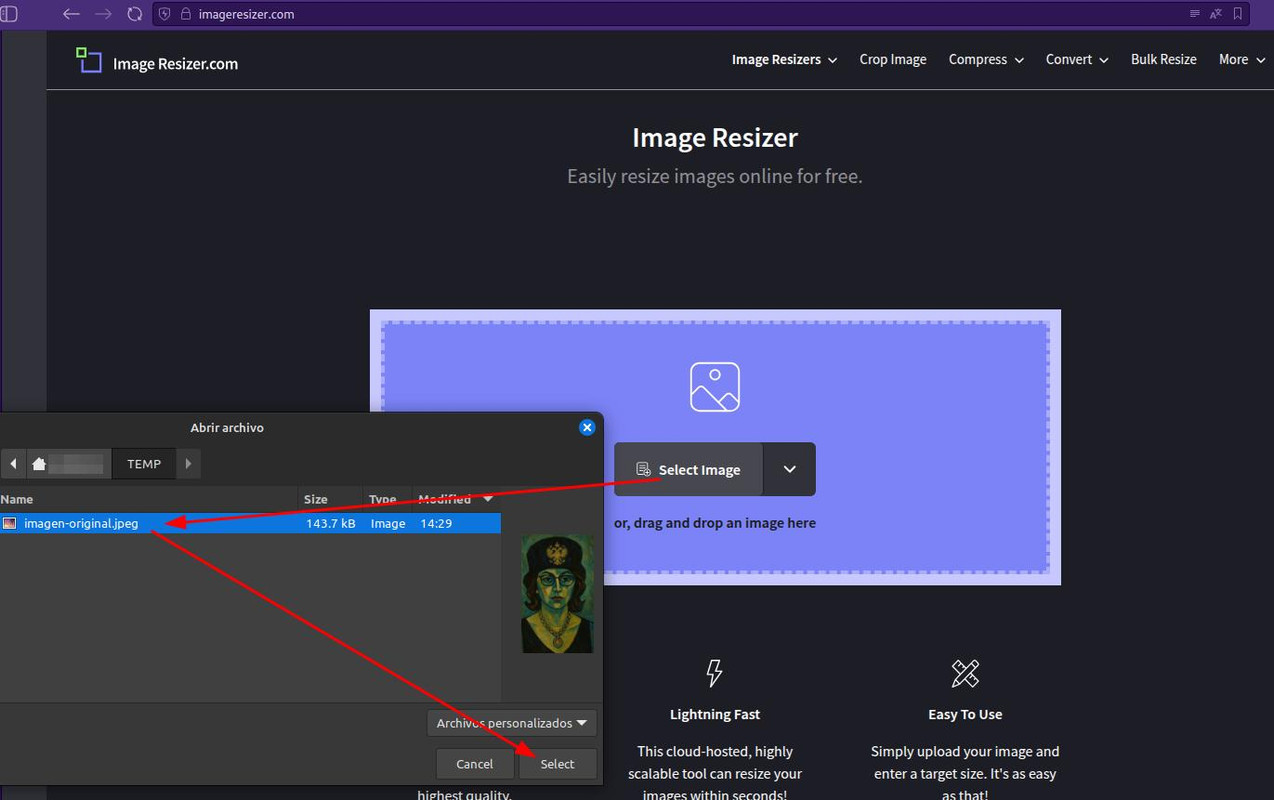
Task: Click the Select Image button
Action: click(x=689, y=469)
